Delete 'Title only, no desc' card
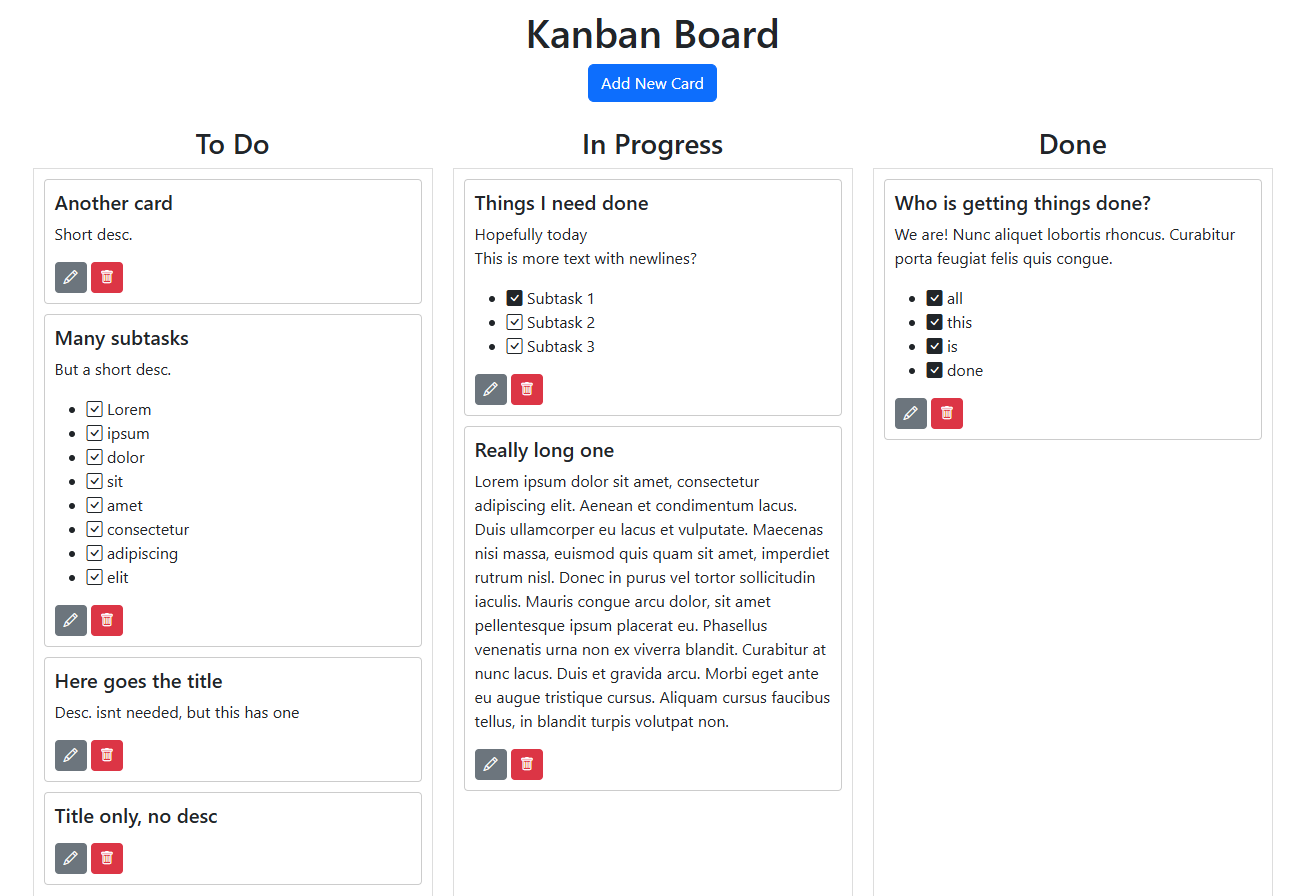Viewport: 1314px width, 896px height. [x=107, y=858]
